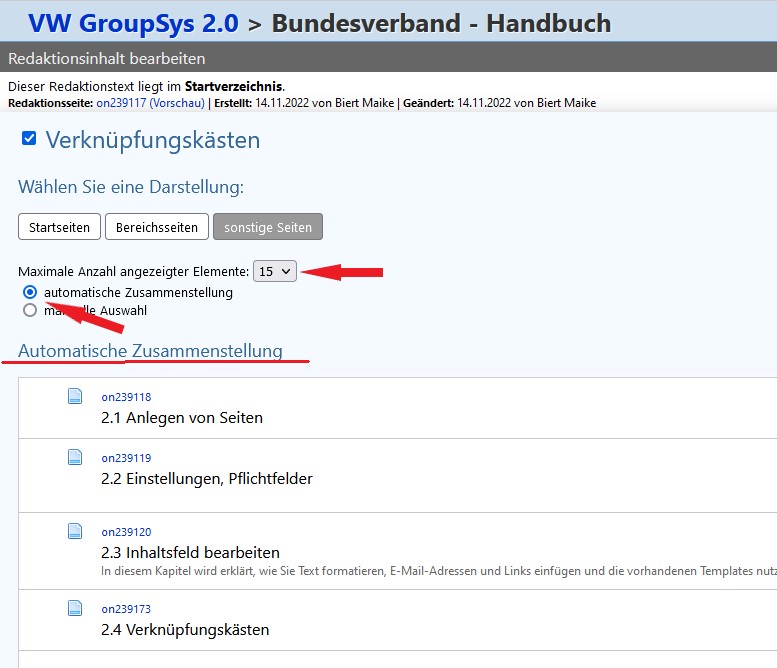Screen dimensions: 777x668
Task: Click the bold Startverzeichnis text
Action: pos(233,86)
